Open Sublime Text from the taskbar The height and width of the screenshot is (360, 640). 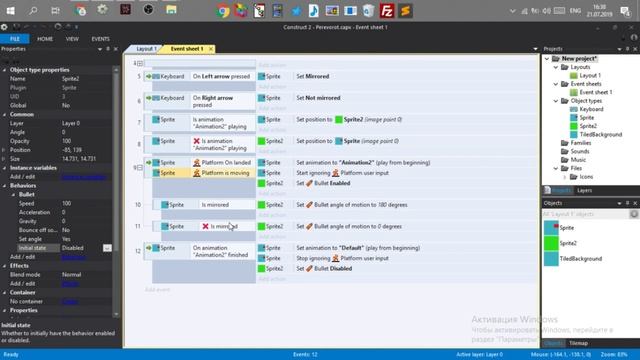click(405, 11)
